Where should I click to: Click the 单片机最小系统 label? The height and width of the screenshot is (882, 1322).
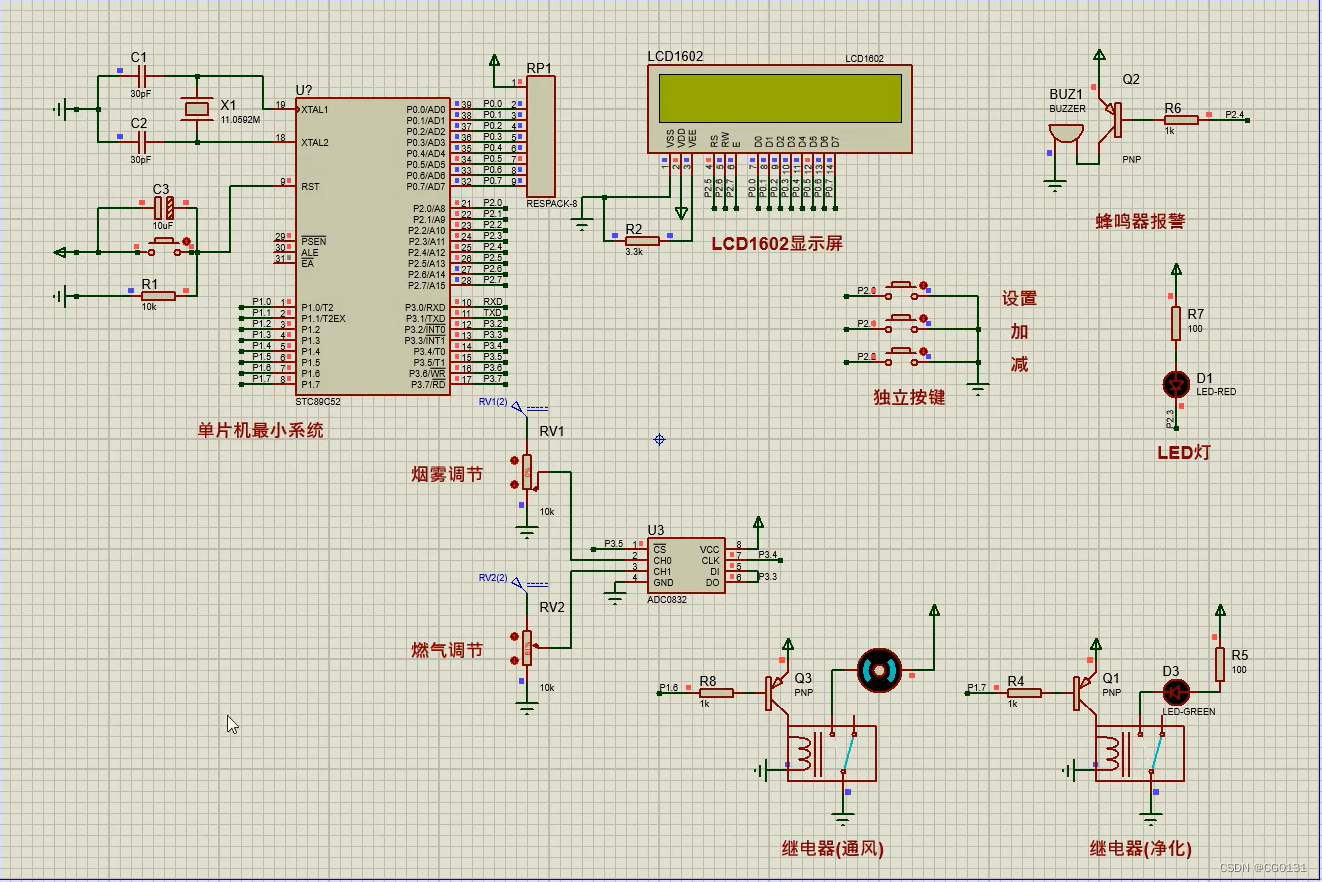261,431
